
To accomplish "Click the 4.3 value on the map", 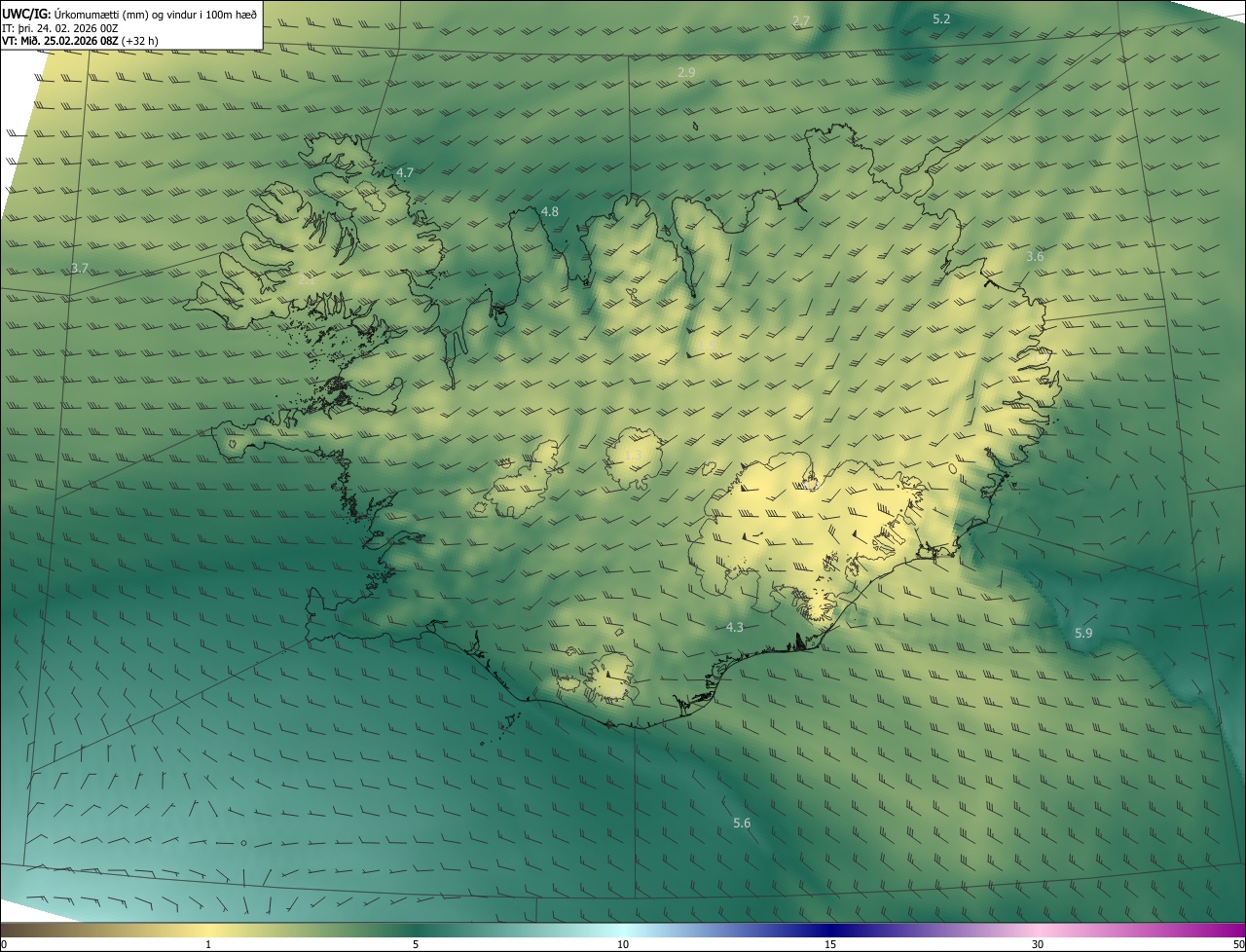I will [x=735, y=628].
